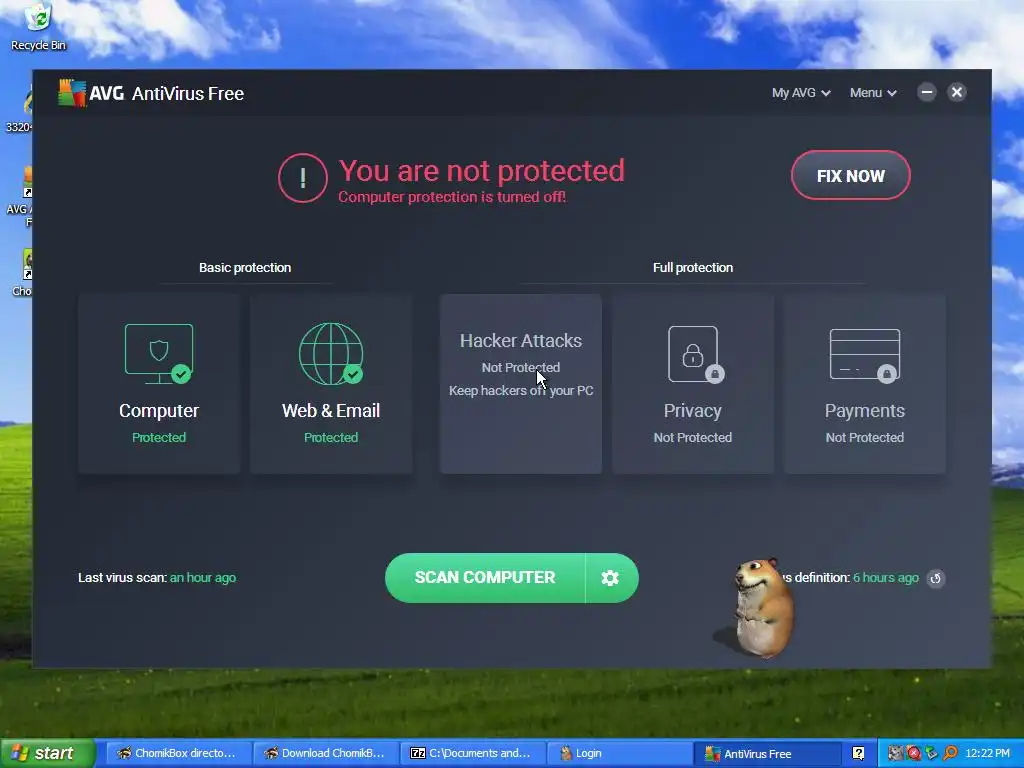Click AntiVirus Free taskbar item
Screen dimensions: 1024x768
(766, 753)
